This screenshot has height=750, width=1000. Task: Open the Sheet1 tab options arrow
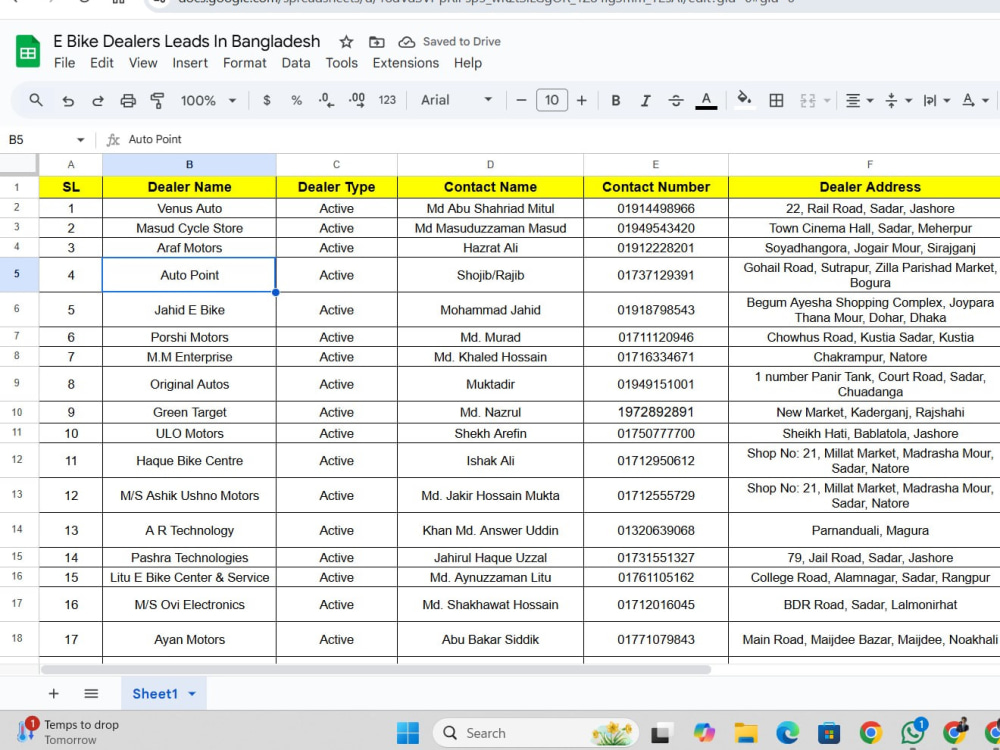pos(192,694)
